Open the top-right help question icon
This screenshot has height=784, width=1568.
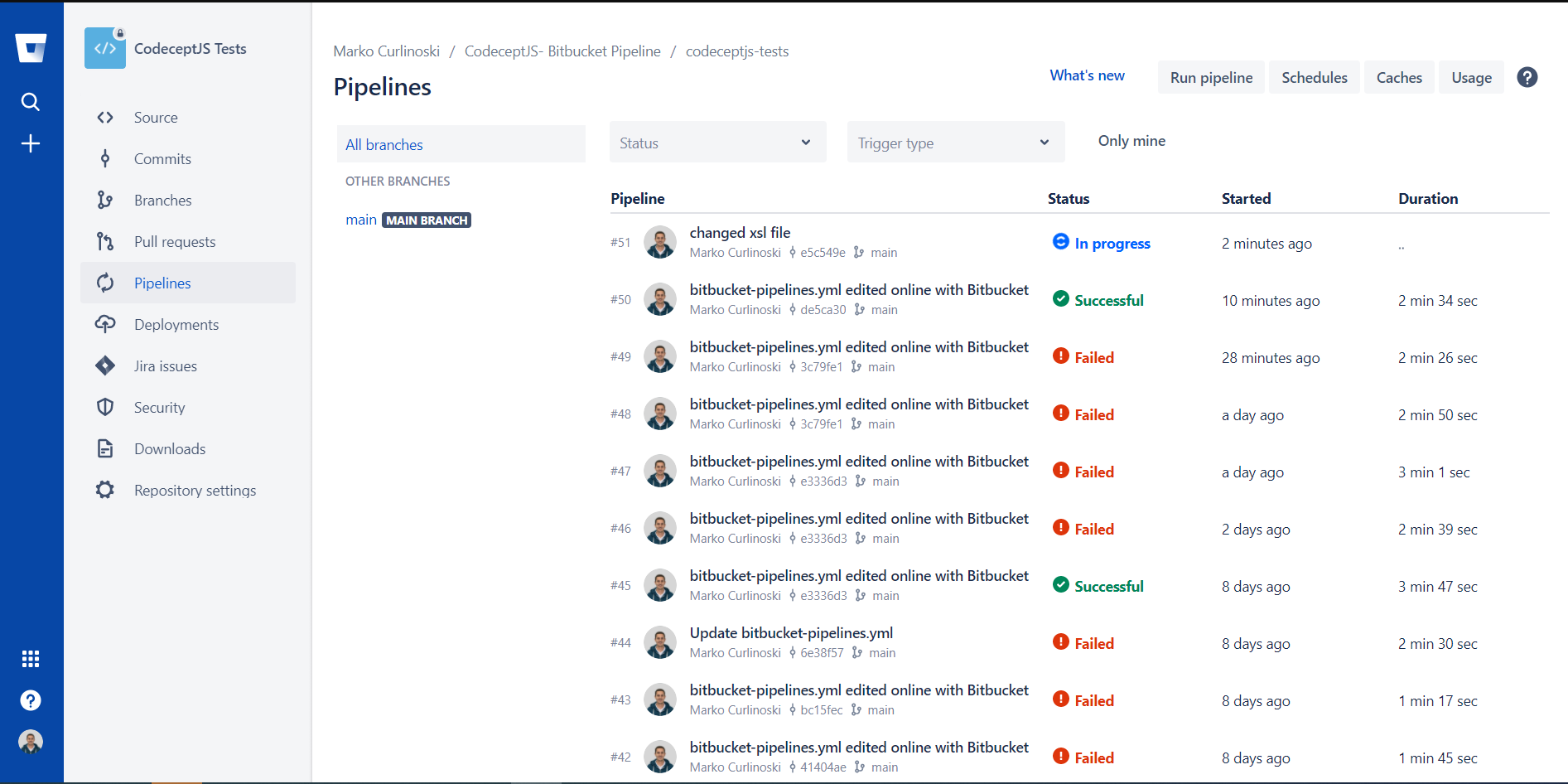[1527, 77]
